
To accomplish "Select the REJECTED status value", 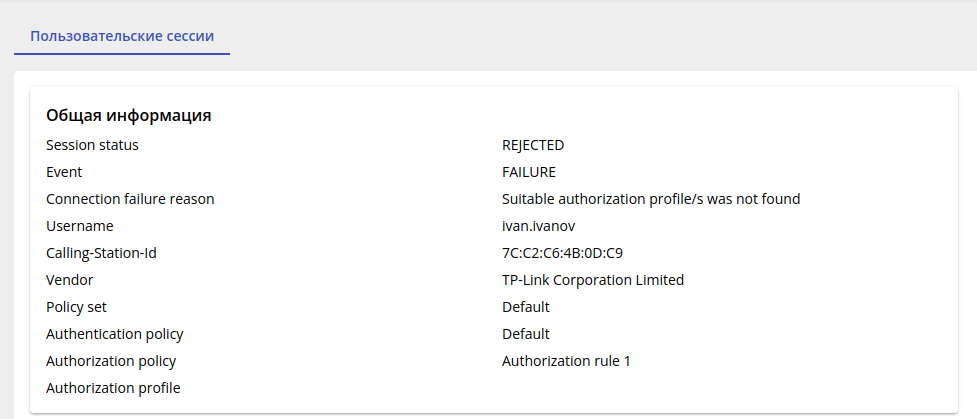I will [x=533, y=145].
